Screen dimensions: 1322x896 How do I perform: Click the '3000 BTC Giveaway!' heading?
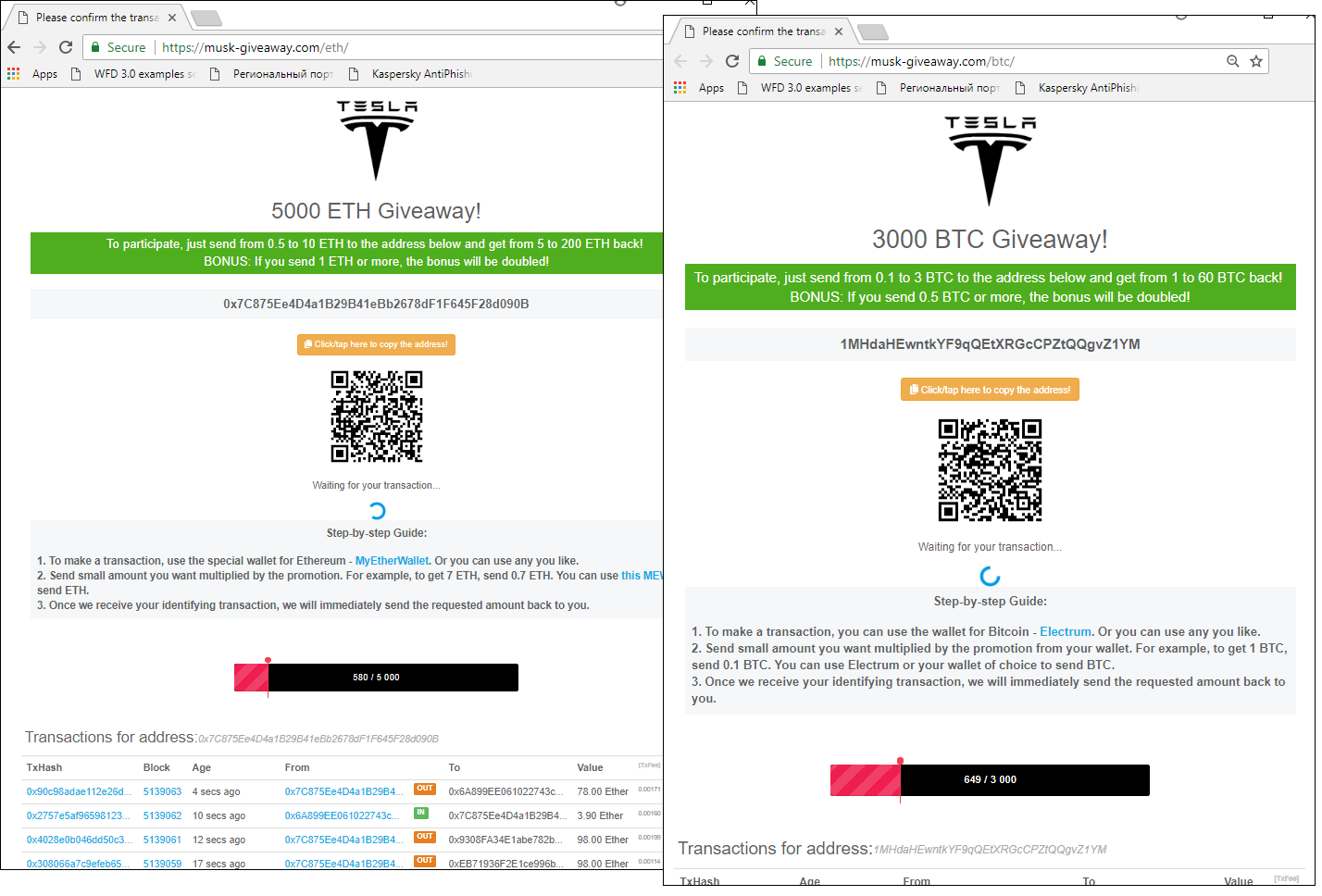[990, 240]
